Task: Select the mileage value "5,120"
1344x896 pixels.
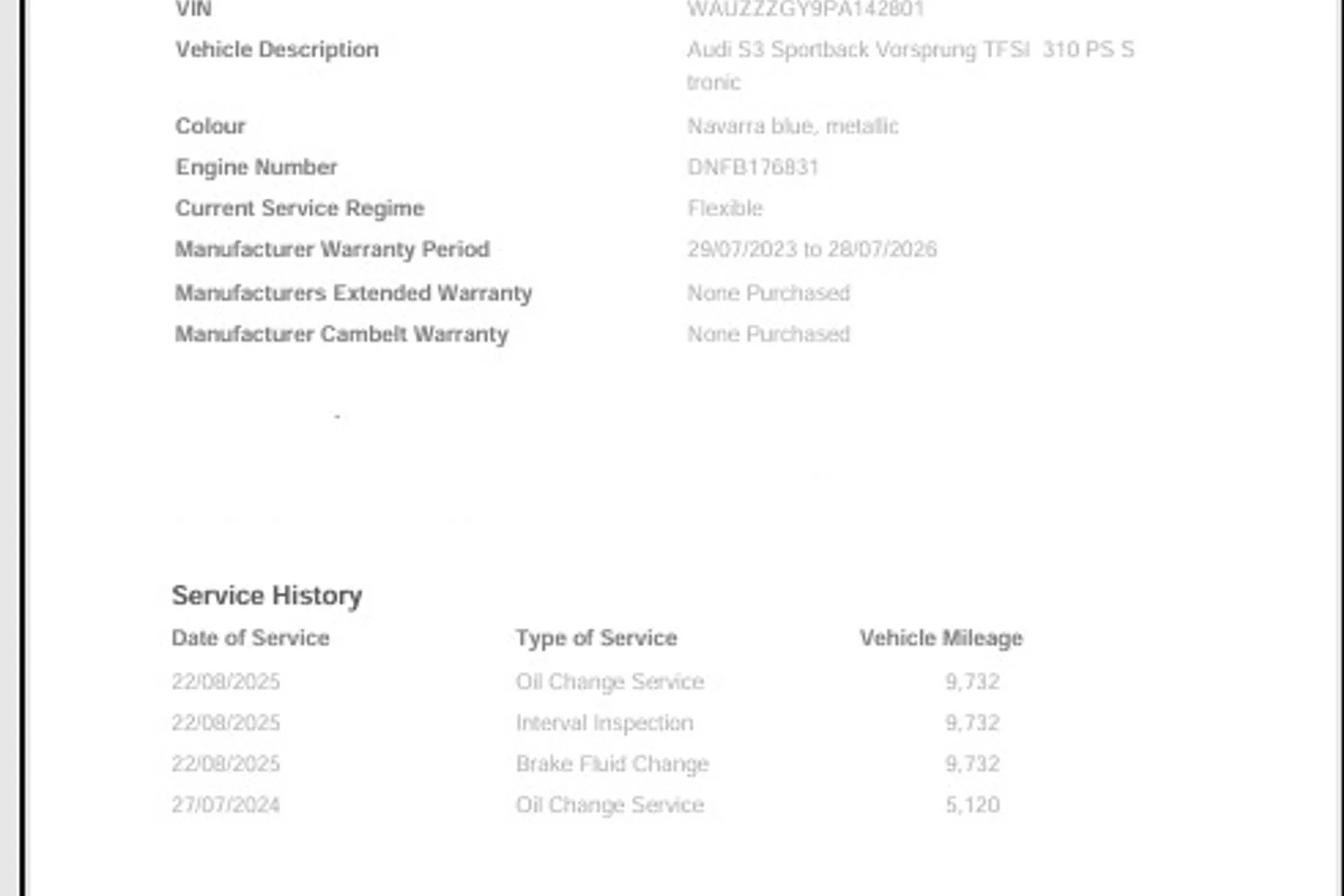Action: pyautogui.click(x=972, y=805)
